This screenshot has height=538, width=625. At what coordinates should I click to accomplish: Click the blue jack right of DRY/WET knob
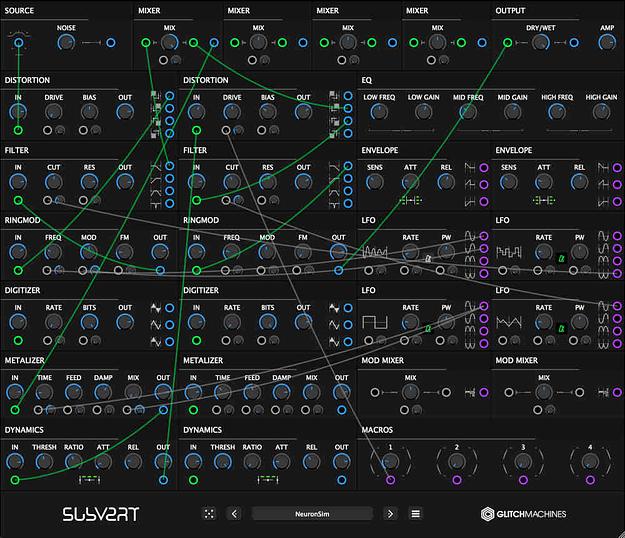click(x=574, y=43)
